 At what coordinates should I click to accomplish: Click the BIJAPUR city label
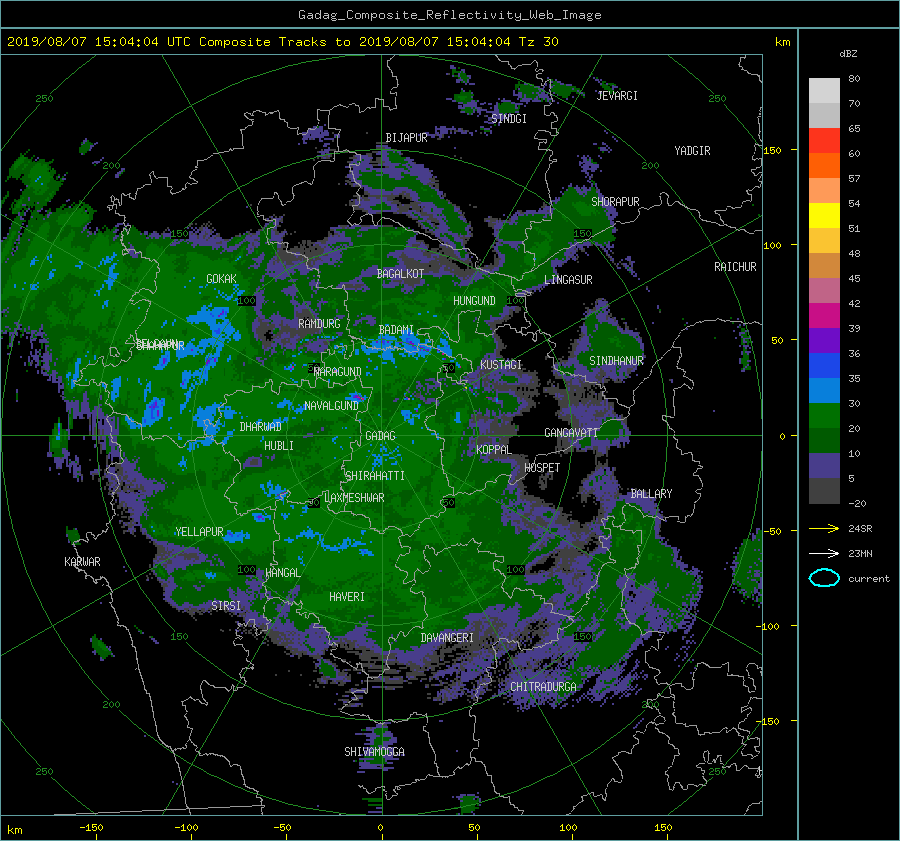[x=406, y=138]
